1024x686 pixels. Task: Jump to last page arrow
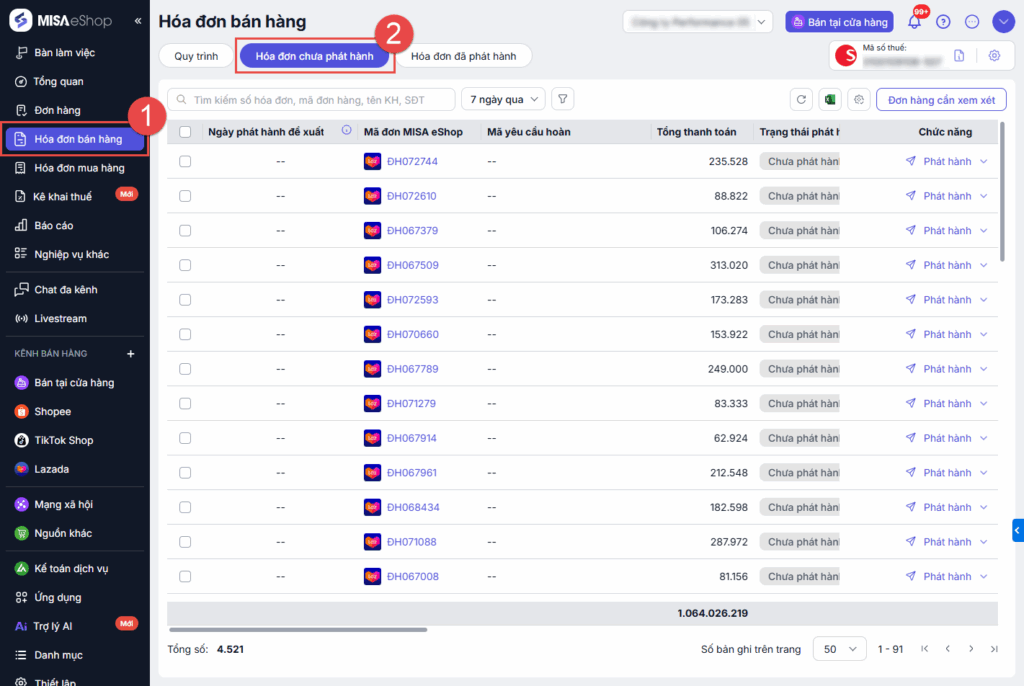pos(994,649)
